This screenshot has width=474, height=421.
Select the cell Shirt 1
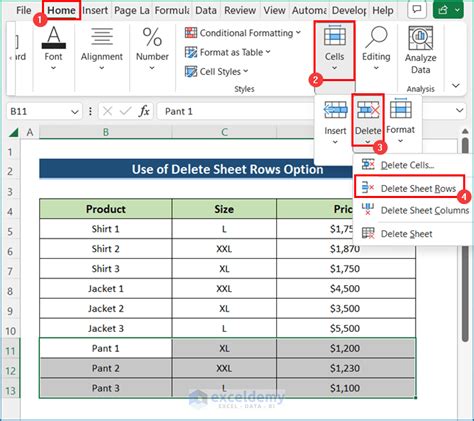click(x=106, y=229)
